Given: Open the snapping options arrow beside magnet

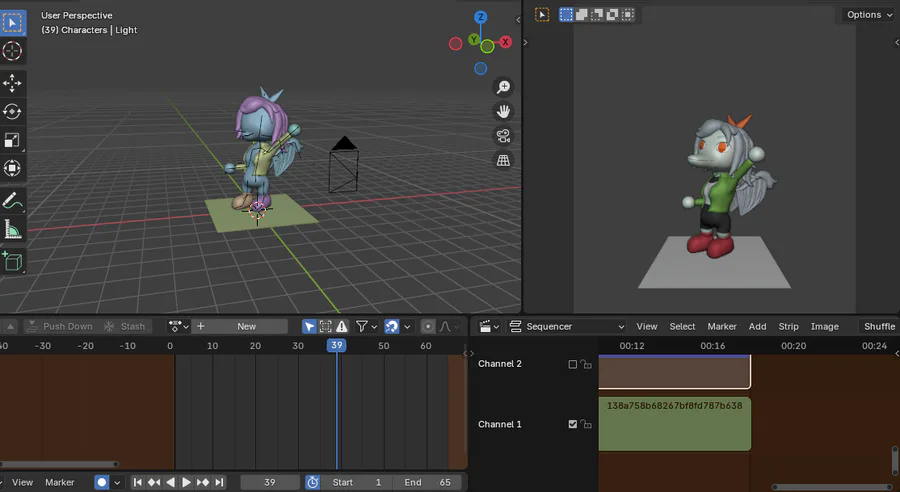Looking at the screenshot, I should tap(407, 327).
